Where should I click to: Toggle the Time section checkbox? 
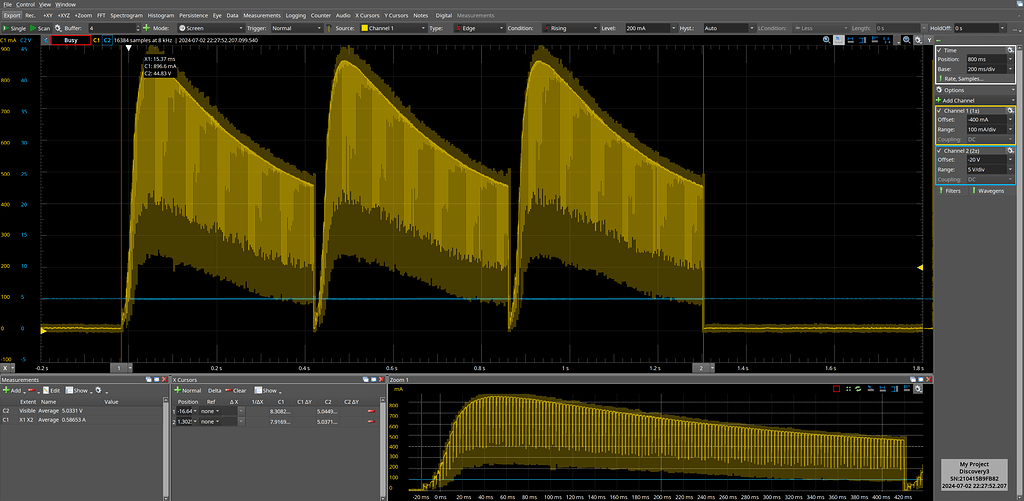tap(940, 49)
